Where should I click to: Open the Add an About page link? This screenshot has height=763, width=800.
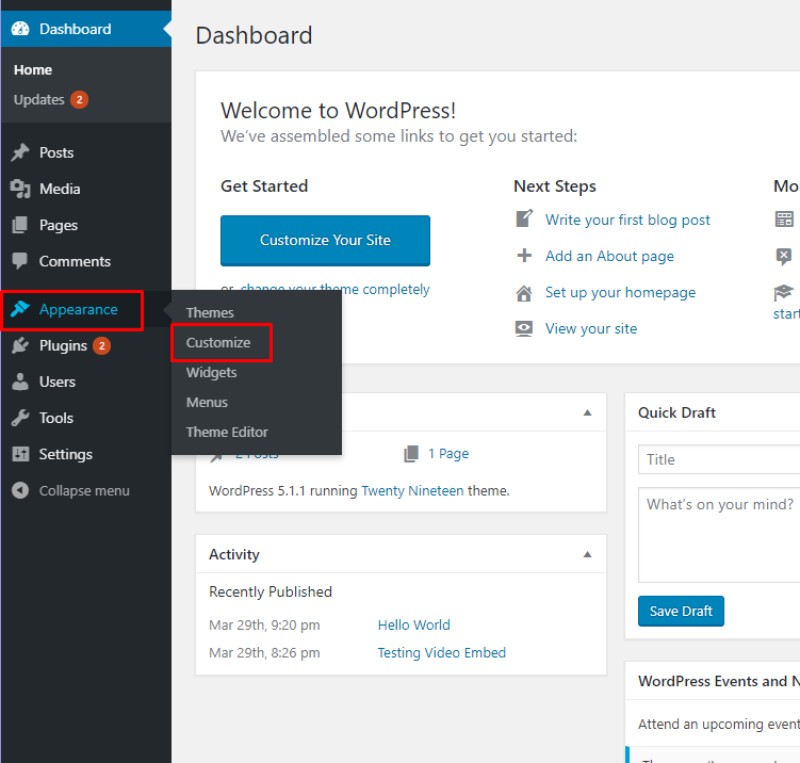[x=610, y=256]
